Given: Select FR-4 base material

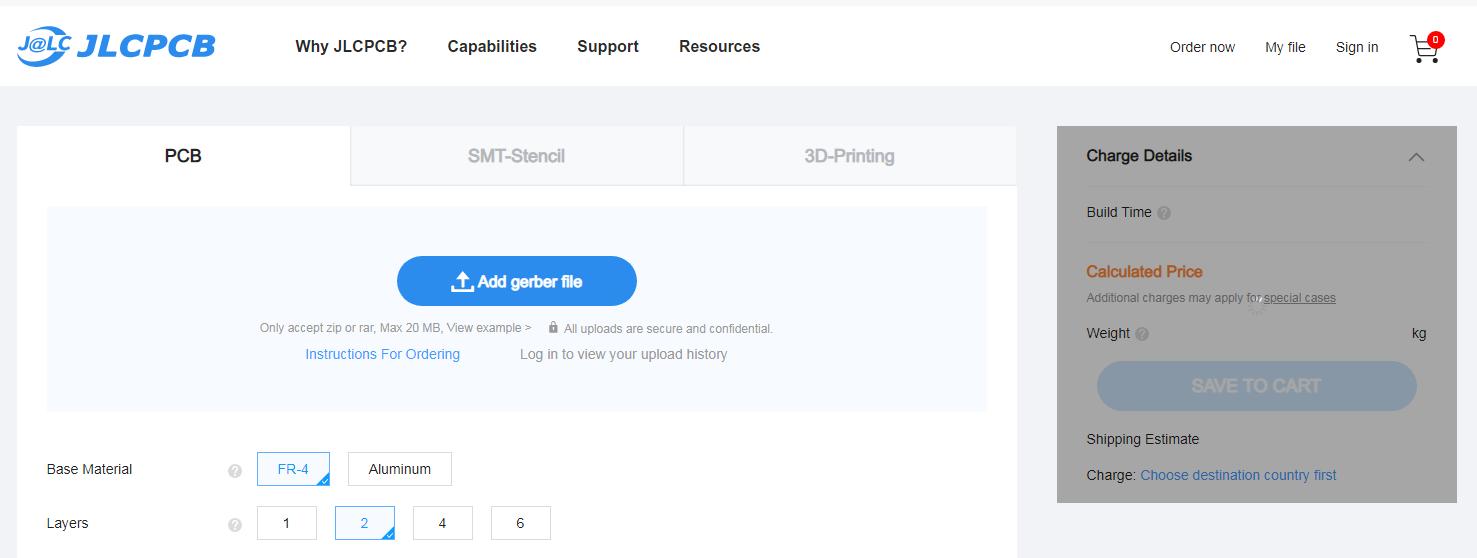Looking at the screenshot, I should tap(293, 469).
